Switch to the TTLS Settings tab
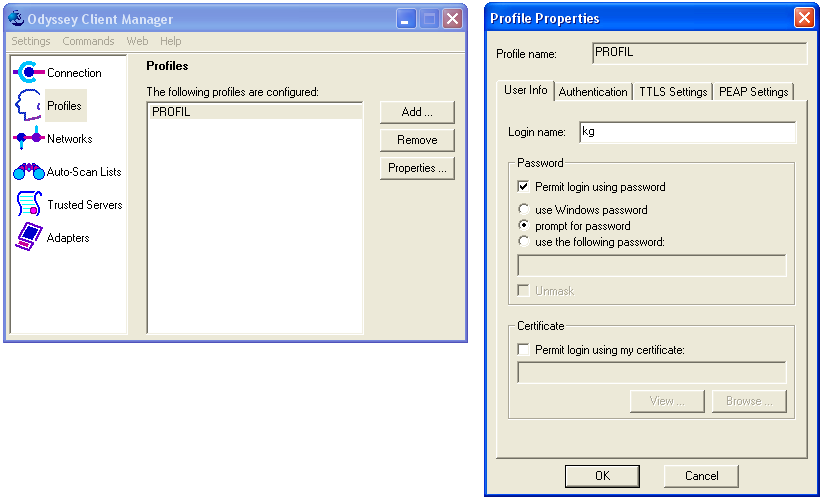 point(673,92)
